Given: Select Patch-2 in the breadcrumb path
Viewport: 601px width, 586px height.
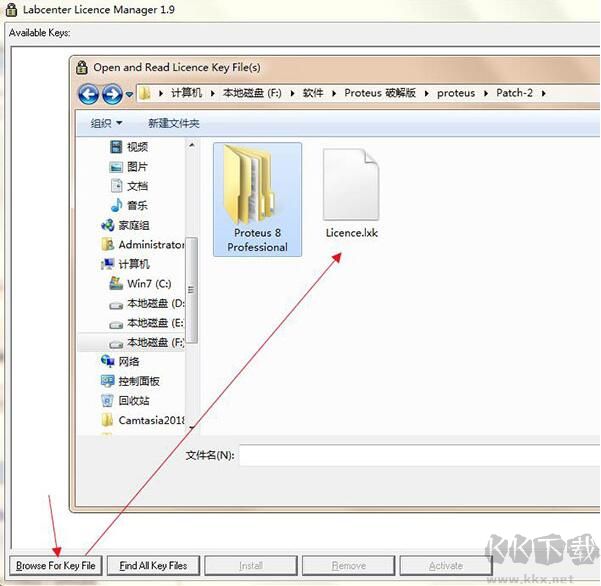Looking at the screenshot, I should [x=514, y=93].
